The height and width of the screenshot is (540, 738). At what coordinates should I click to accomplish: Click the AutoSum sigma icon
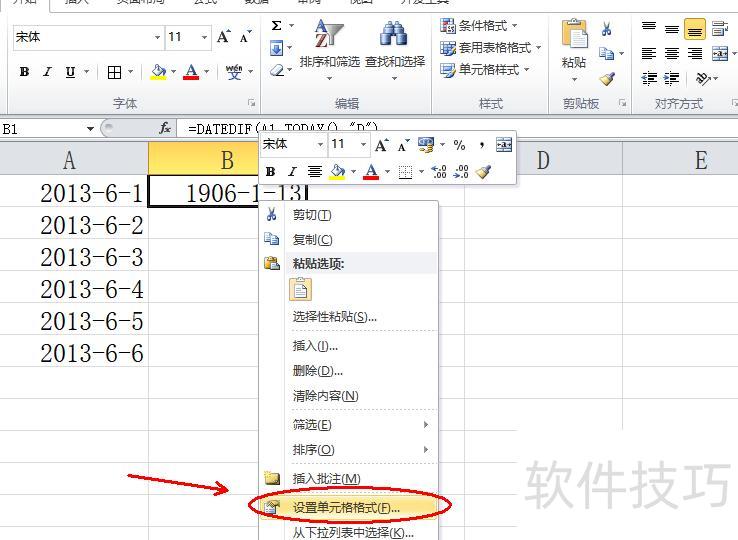[277, 25]
